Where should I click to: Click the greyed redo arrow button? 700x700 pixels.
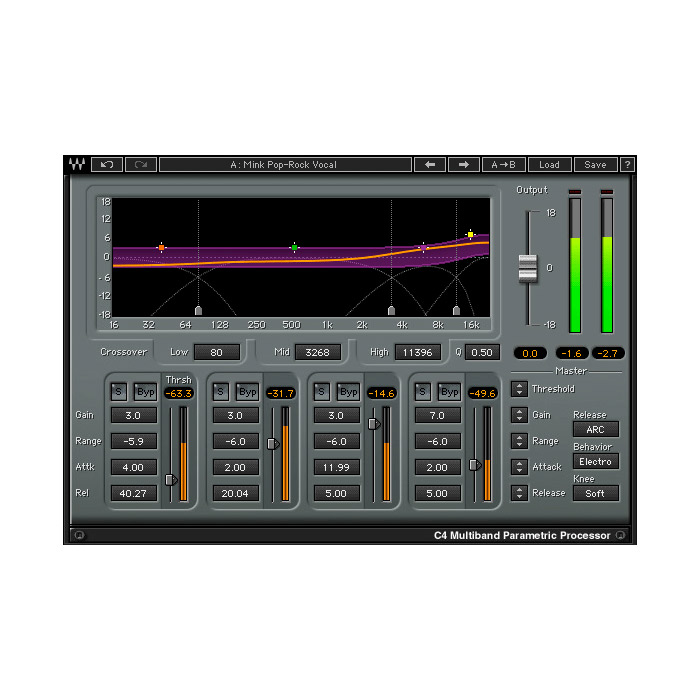pos(141,164)
